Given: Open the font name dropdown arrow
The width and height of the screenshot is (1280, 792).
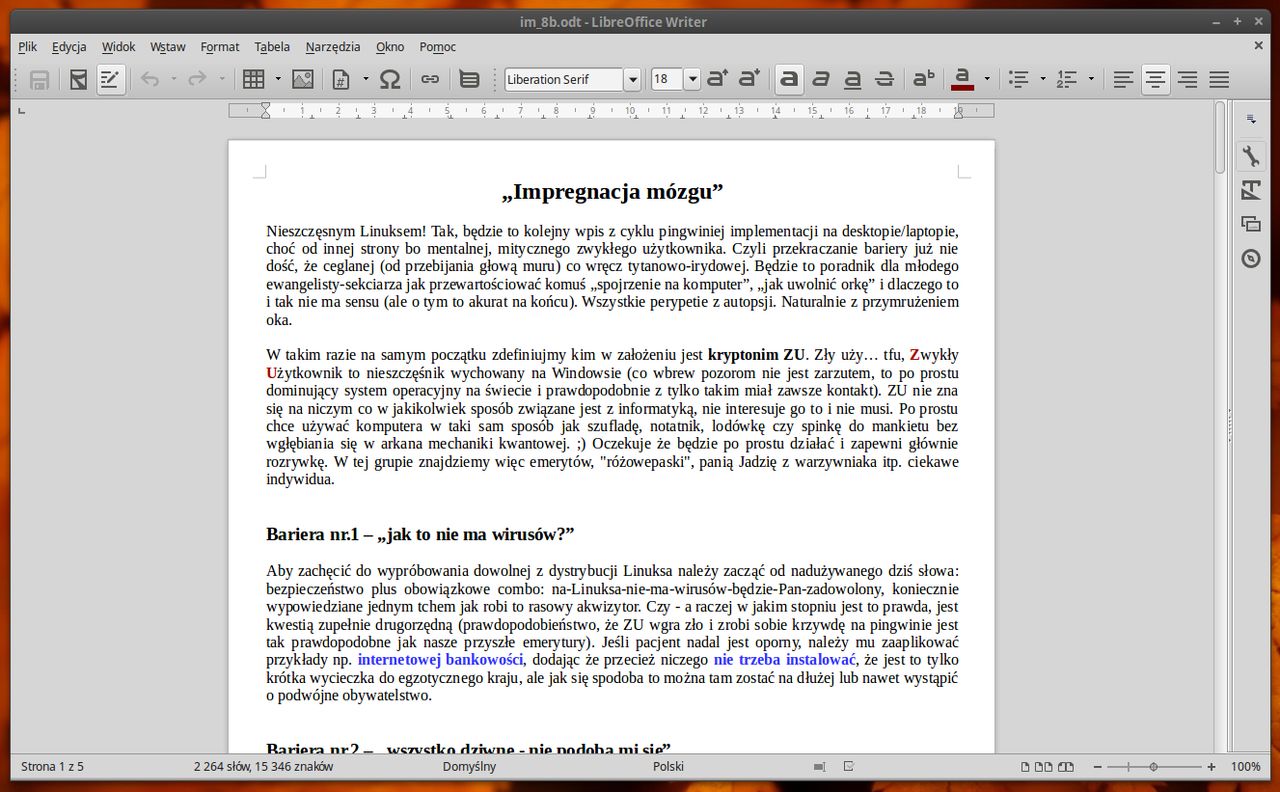Looking at the screenshot, I should click(x=632, y=79).
